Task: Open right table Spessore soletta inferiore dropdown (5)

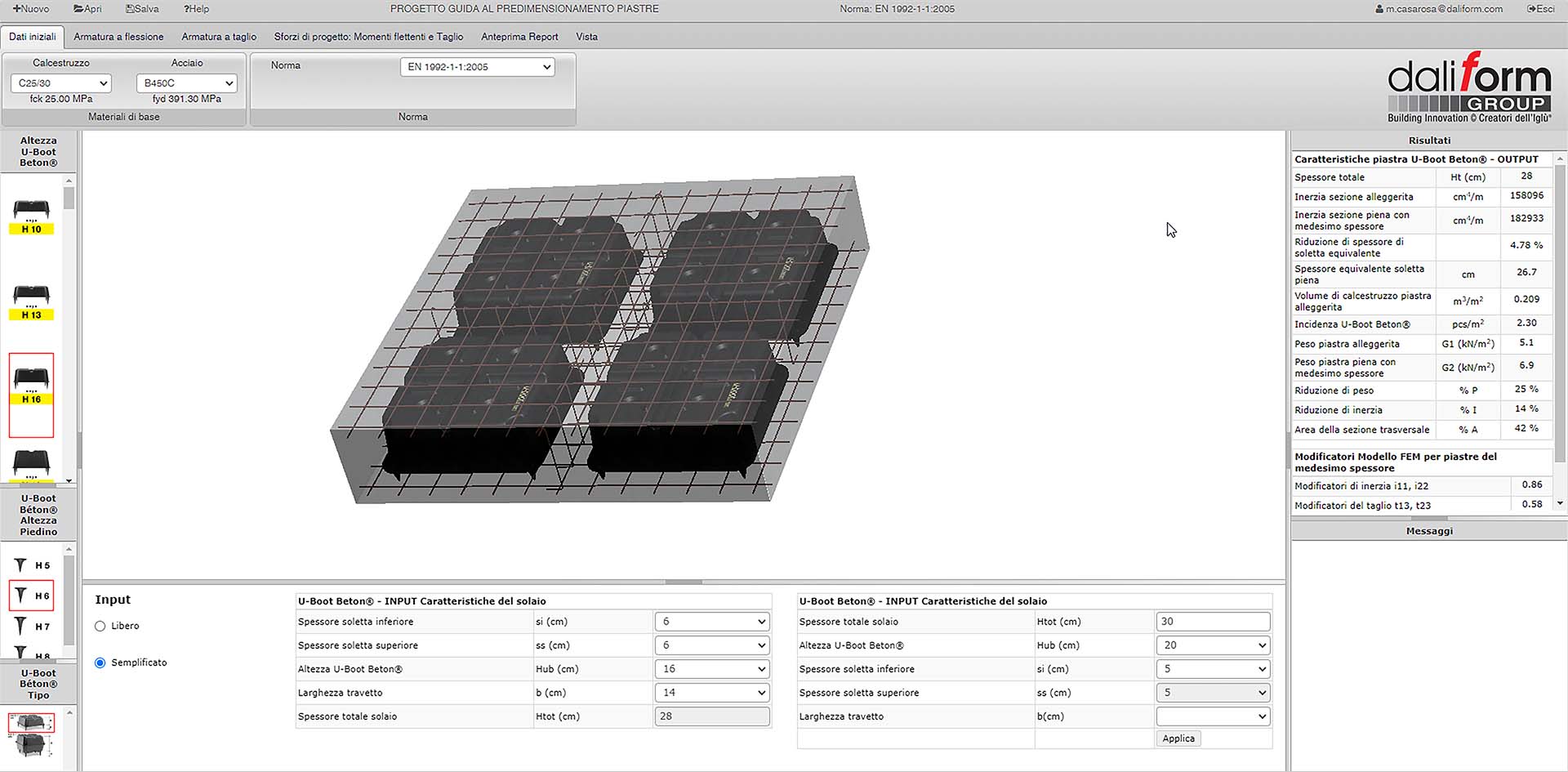Action: pos(1213,669)
